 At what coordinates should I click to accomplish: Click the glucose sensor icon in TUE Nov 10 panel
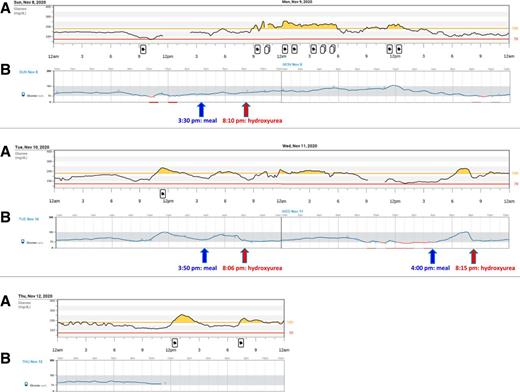point(23,242)
